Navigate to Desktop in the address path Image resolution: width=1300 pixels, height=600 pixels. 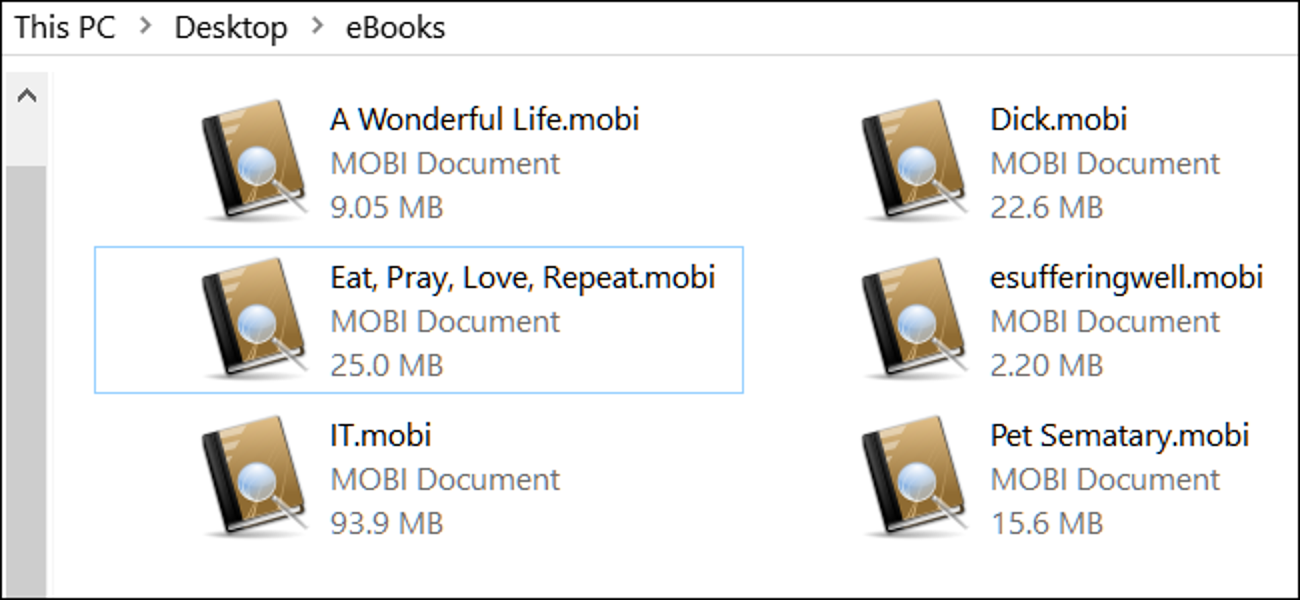point(230,27)
